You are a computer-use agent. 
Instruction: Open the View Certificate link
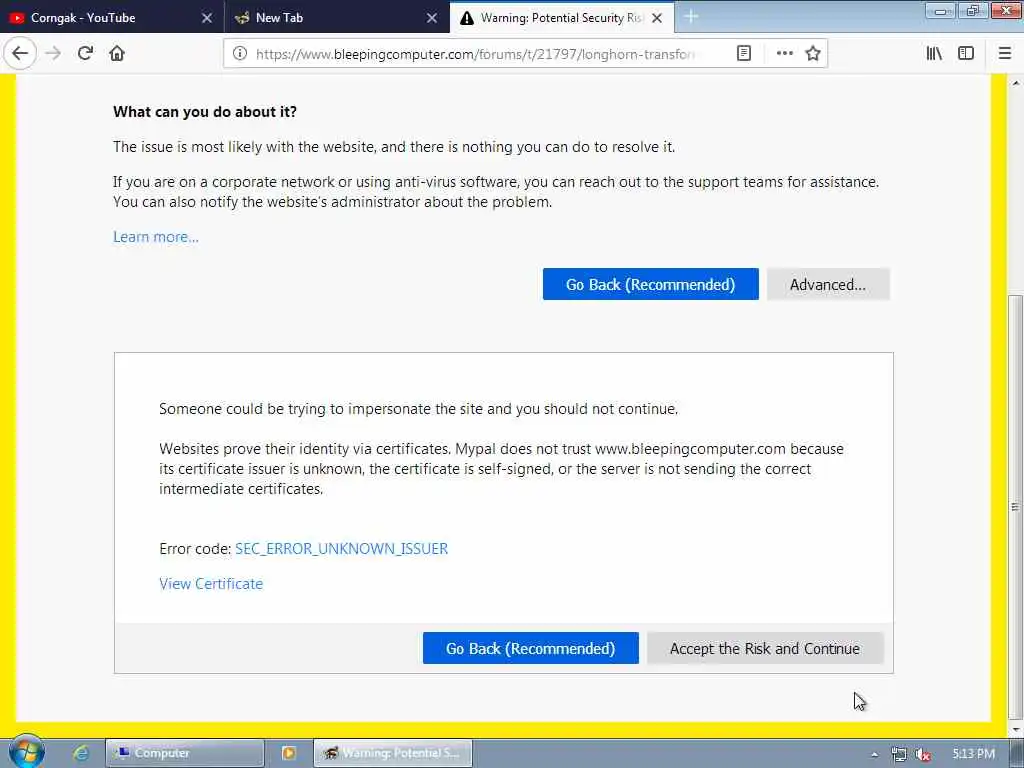(x=211, y=584)
